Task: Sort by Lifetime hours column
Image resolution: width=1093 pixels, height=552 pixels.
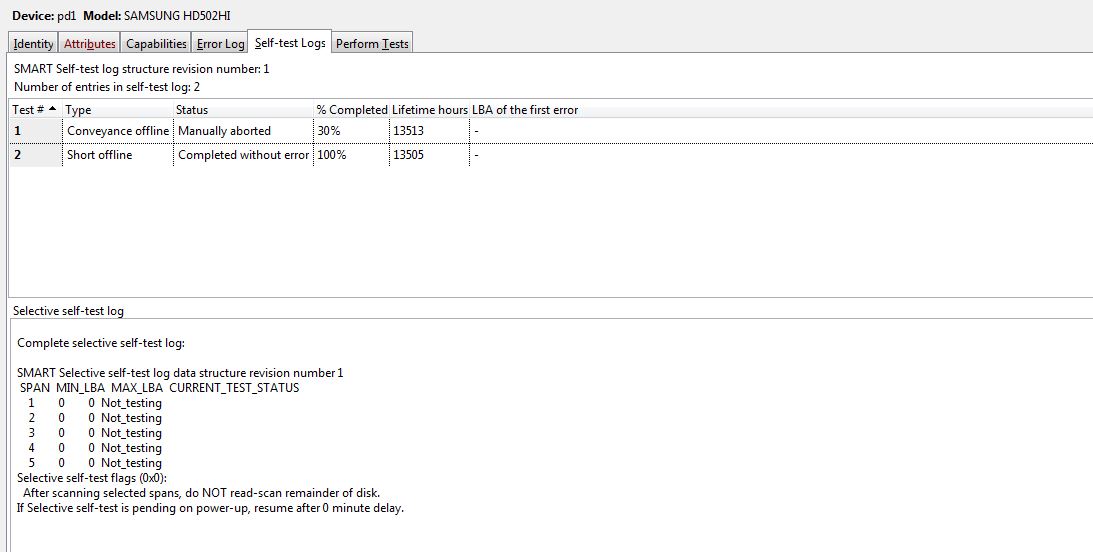Action: (x=429, y=109)
